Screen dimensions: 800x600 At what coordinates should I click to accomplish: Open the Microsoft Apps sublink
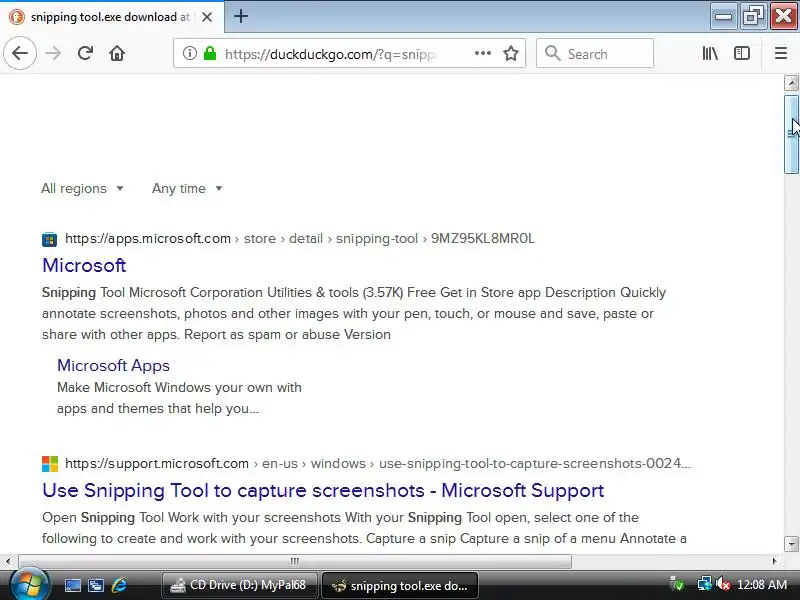(113, 365)
